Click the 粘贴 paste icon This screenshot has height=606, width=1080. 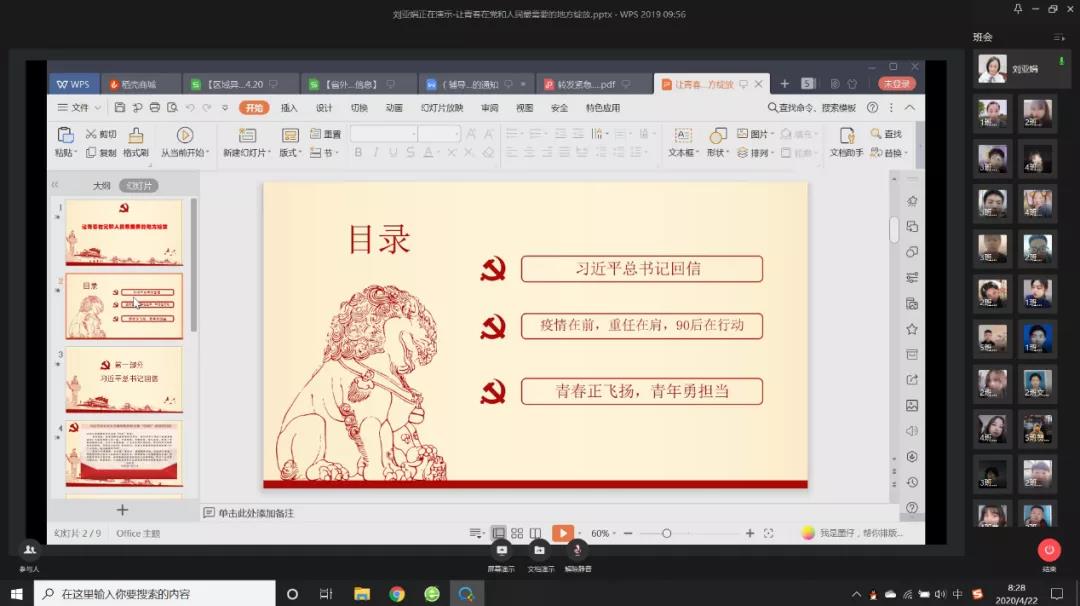65,136
